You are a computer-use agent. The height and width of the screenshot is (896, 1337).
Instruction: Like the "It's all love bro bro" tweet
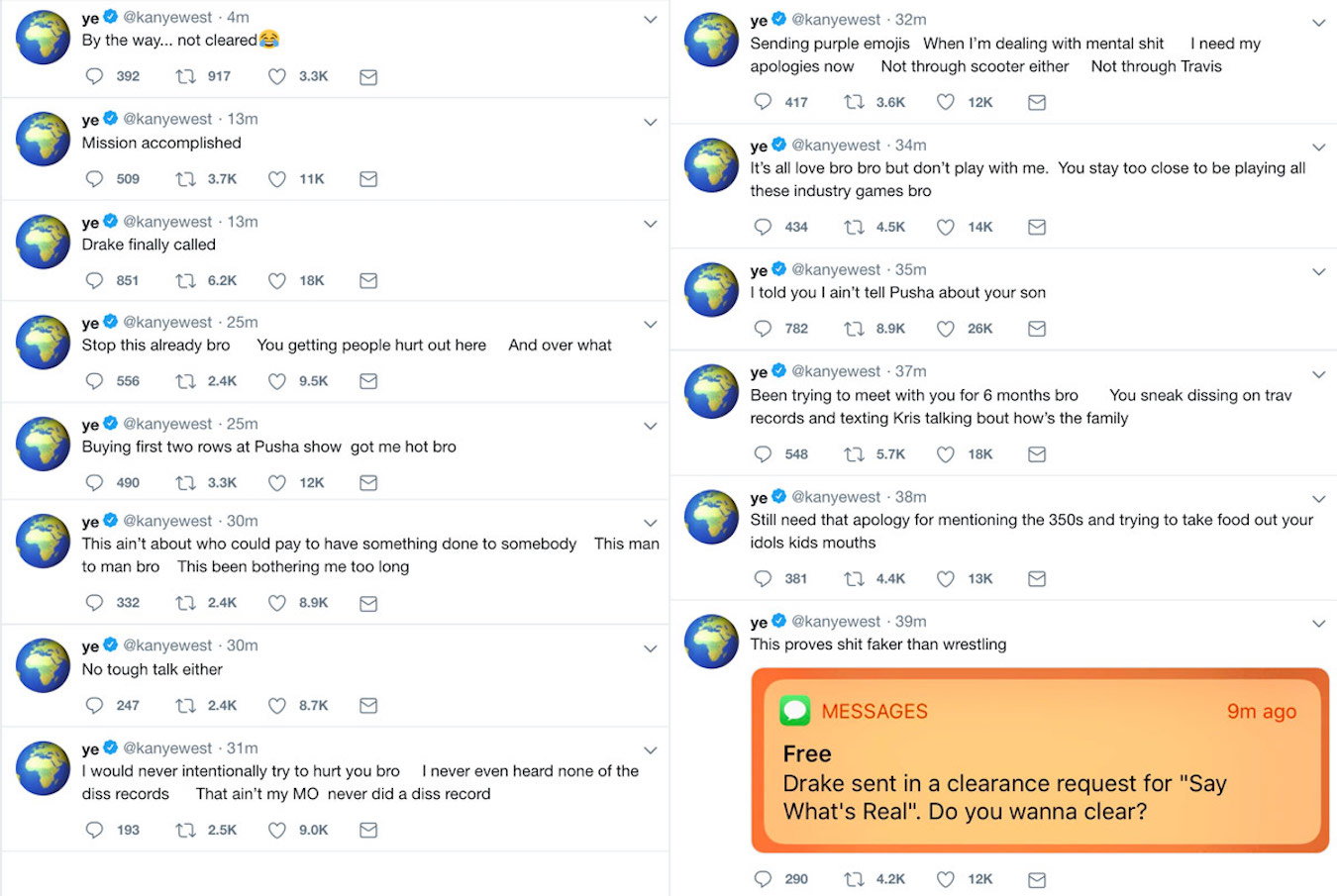(946, 227)
